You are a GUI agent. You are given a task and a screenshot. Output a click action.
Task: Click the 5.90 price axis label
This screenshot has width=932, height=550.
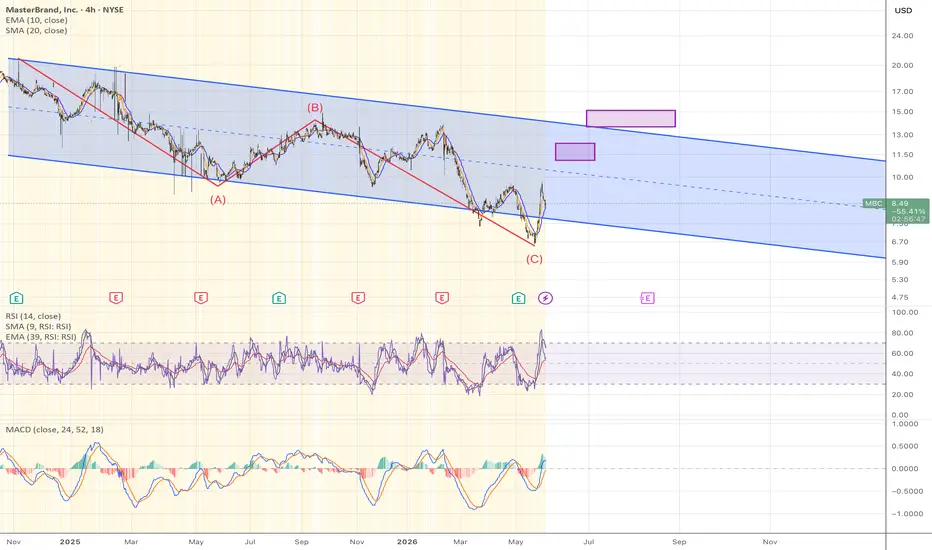[900, 262]
